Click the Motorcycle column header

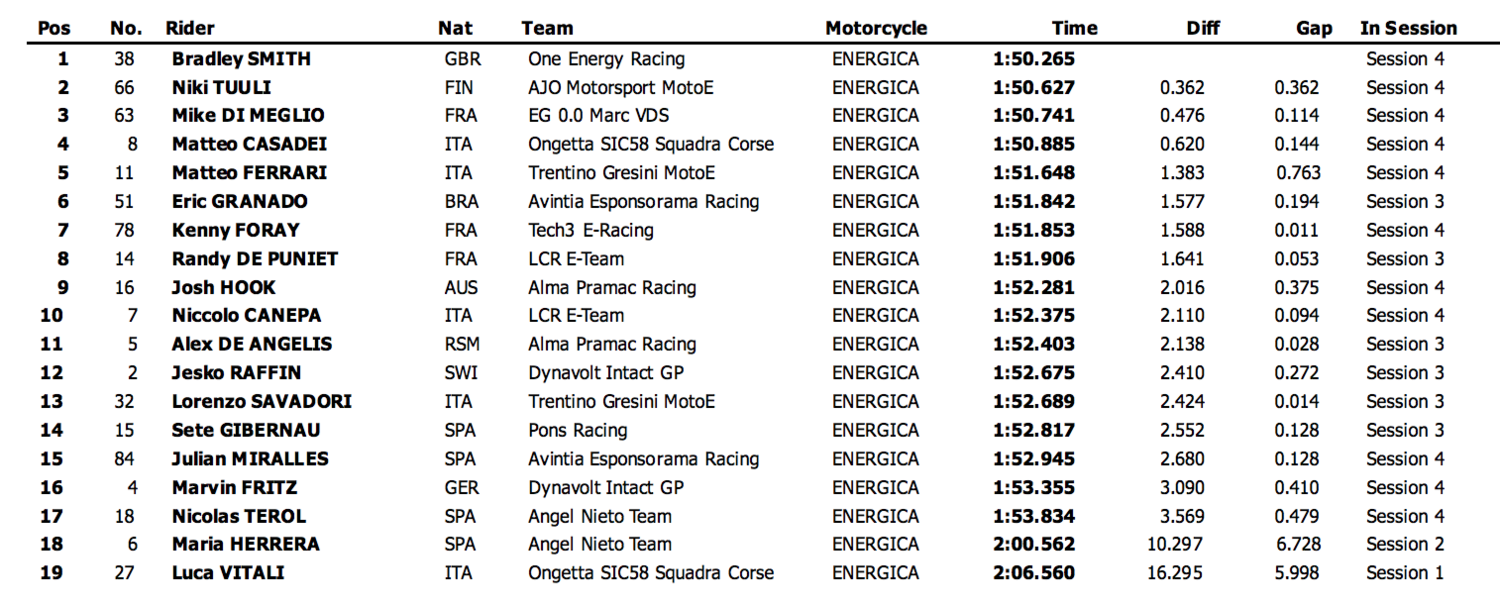[876, 28]
